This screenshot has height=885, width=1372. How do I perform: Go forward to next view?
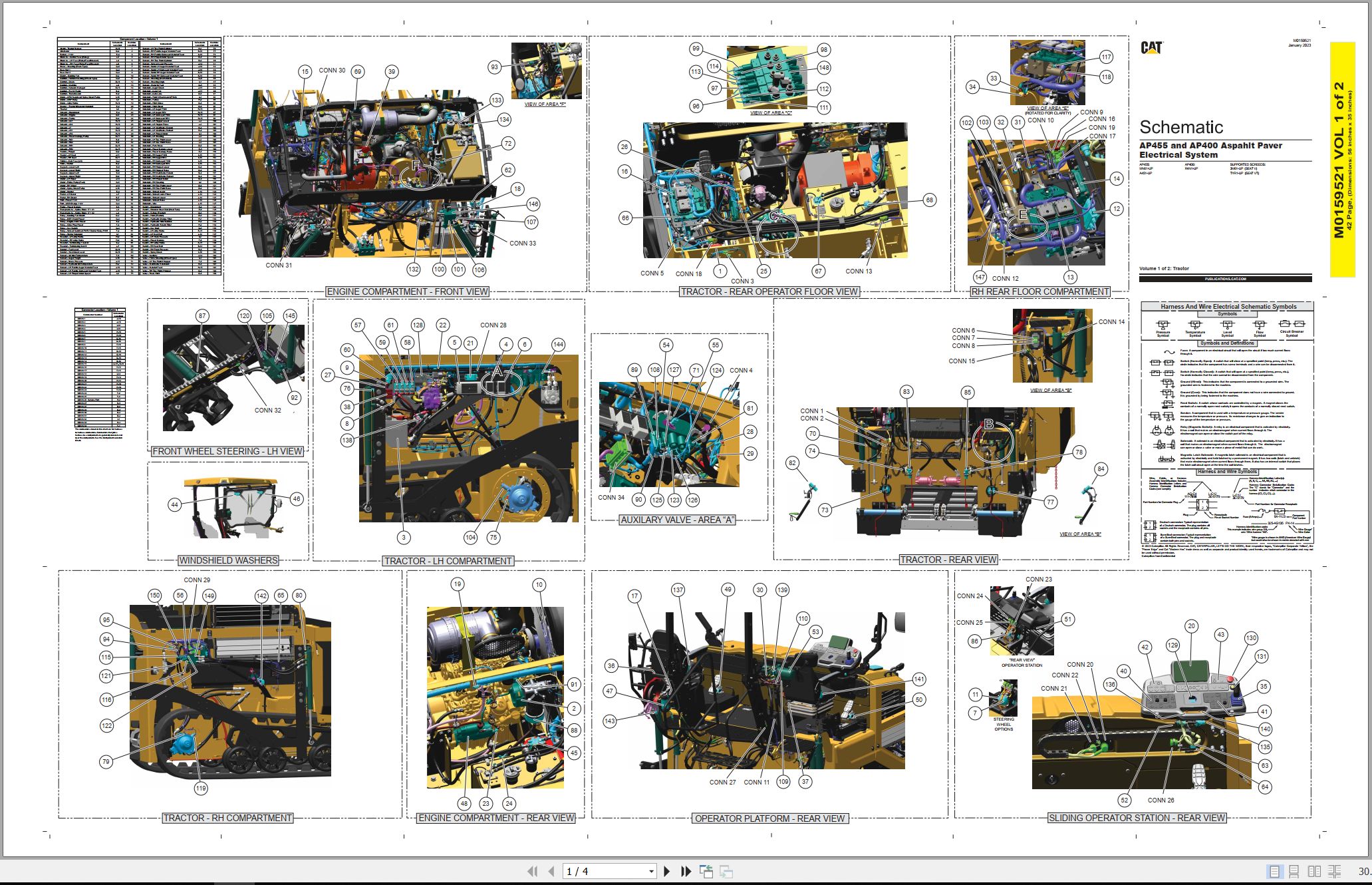click(726, 871)
